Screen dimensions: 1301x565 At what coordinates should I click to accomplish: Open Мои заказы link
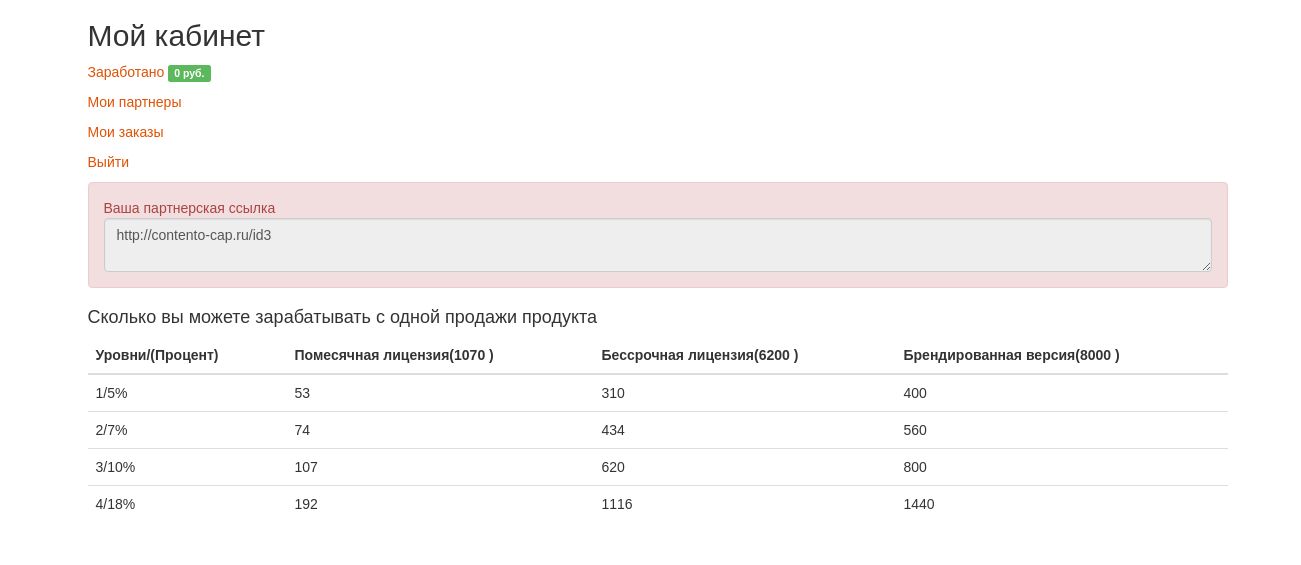click(x=125, y=132)
